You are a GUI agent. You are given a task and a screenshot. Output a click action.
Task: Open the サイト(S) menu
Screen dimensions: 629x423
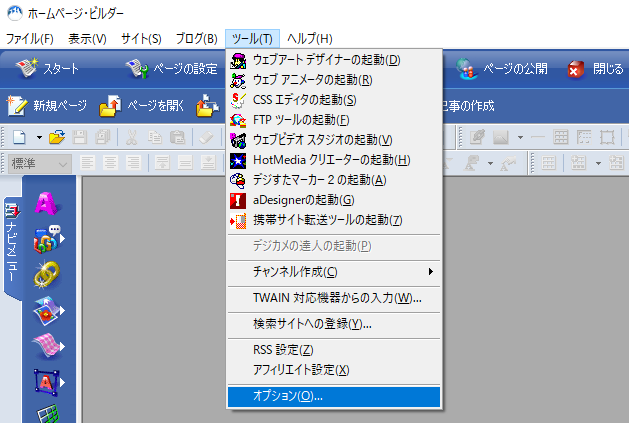click(141, 39)
